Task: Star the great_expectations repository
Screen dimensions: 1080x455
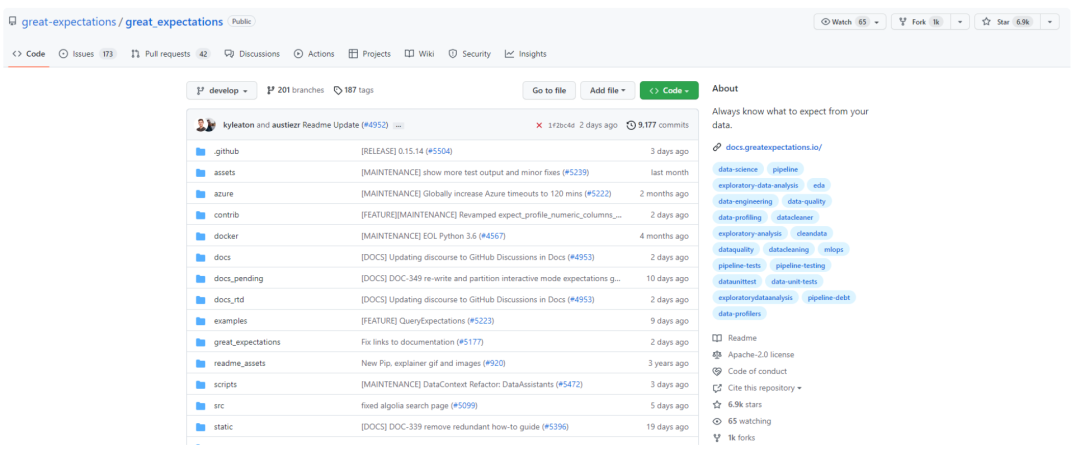Action: [x=1013, y=22]
